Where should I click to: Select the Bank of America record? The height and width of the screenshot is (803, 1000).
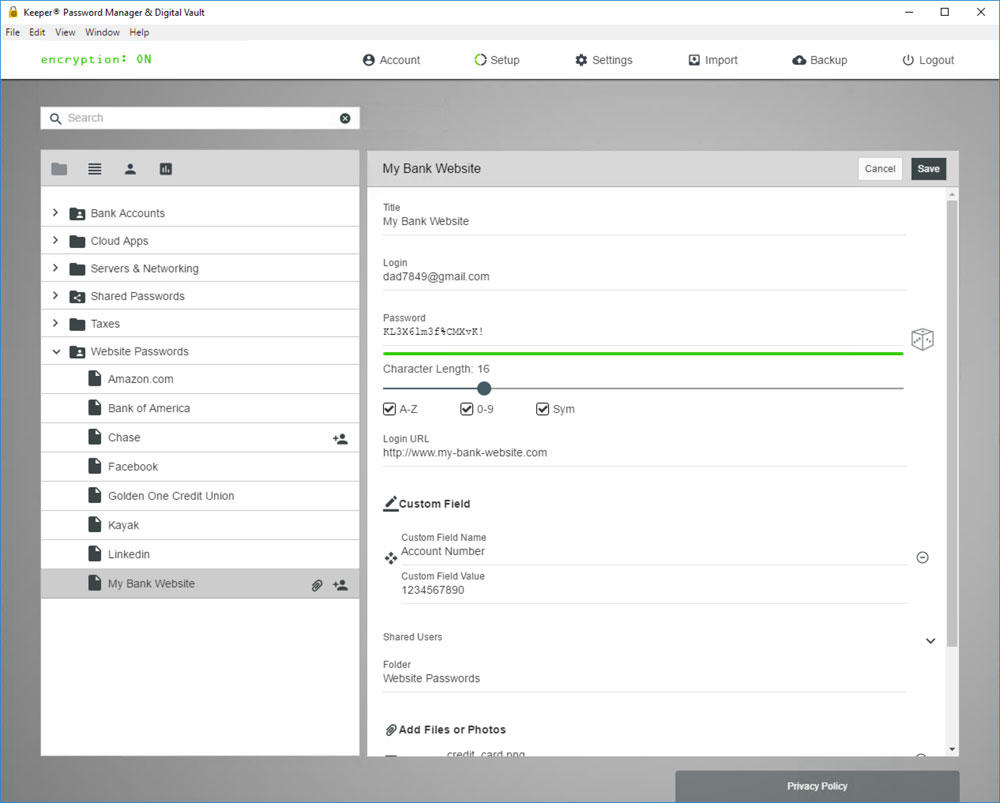[200, 408]
